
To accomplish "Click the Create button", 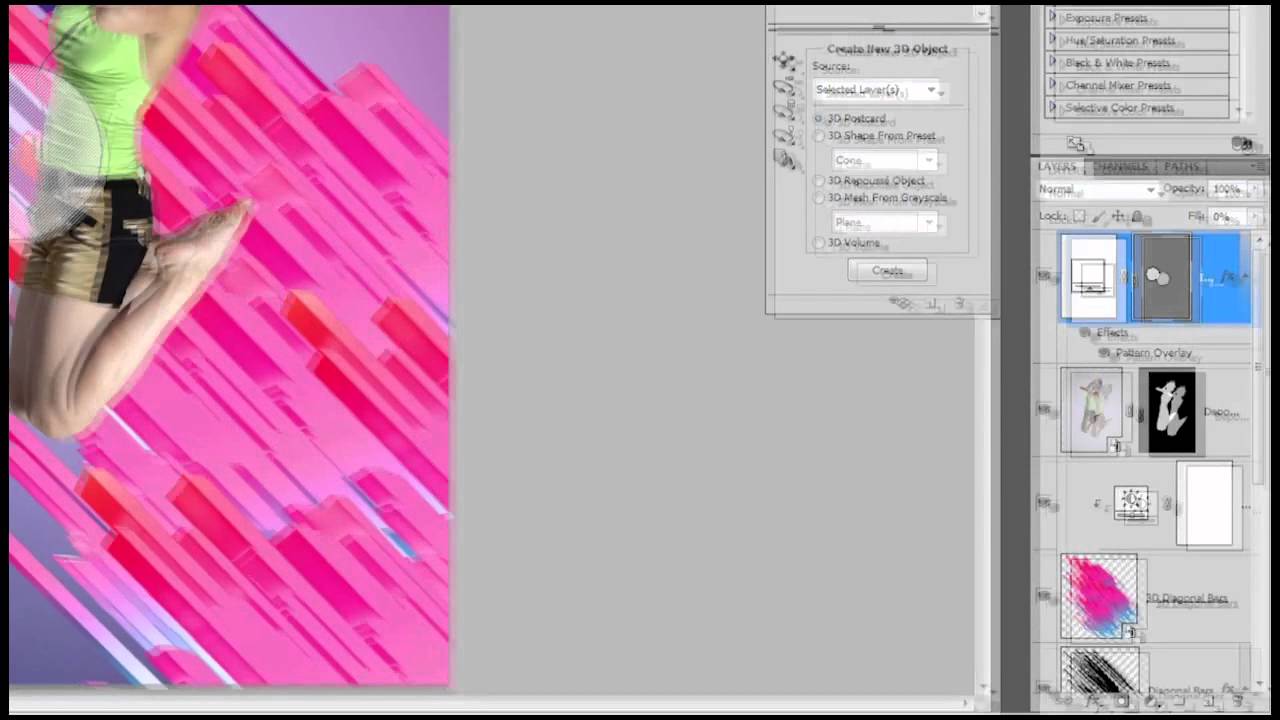I will coord(887,271).
